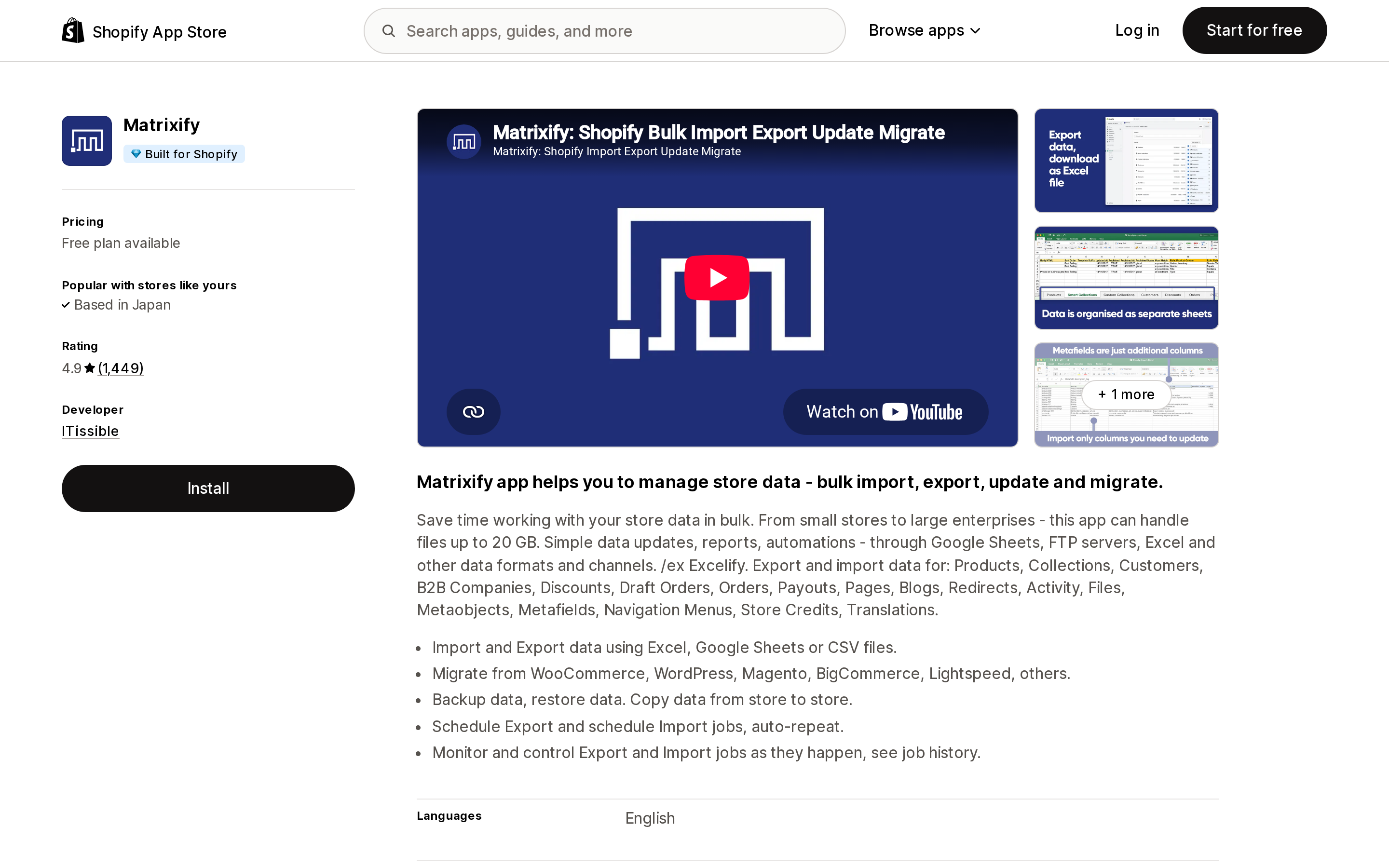Click the Schedule Export and schedule Import bullet
The image size is (1389, 868).
point(638,727)
